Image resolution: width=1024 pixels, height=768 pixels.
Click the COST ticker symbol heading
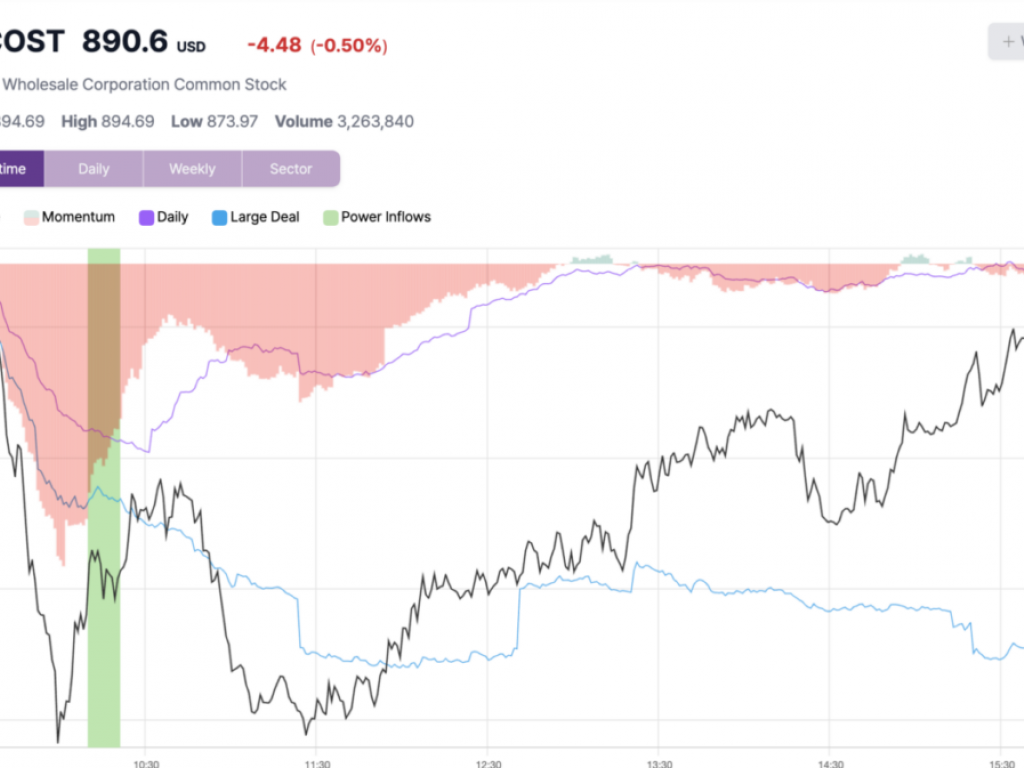pos(32,42)
